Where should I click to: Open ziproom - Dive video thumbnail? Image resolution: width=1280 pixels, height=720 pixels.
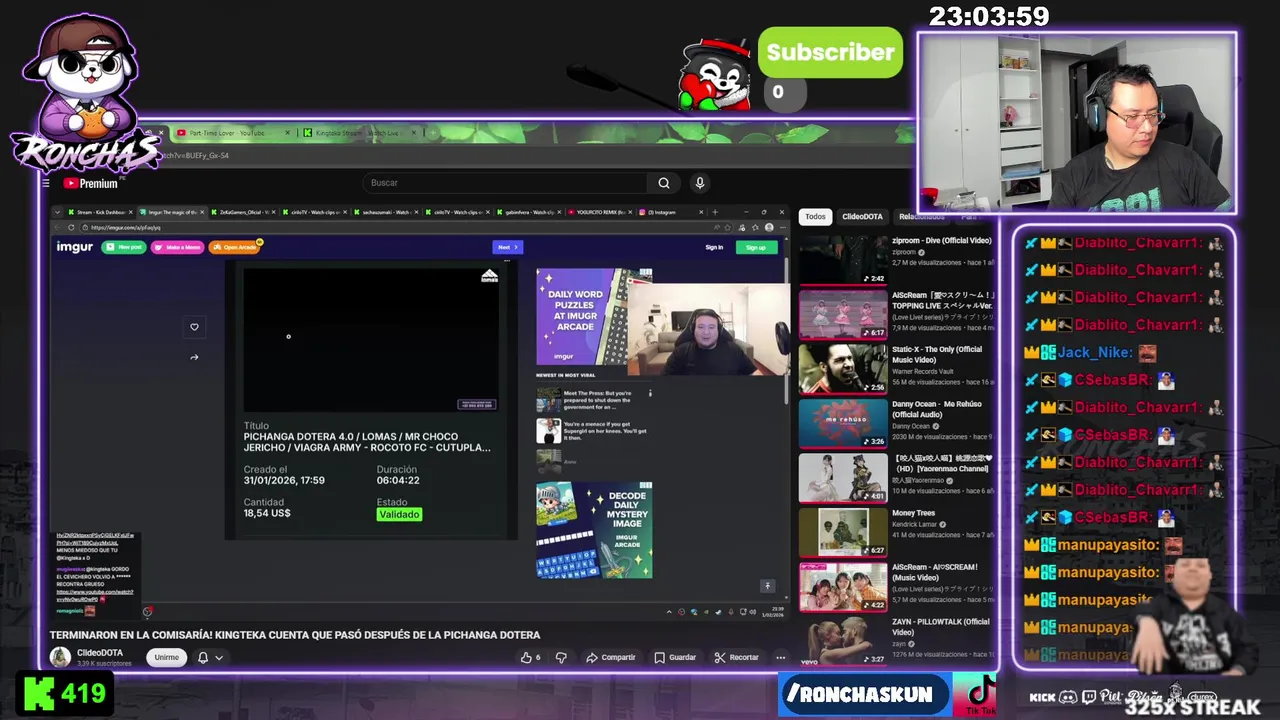(843, 261)
